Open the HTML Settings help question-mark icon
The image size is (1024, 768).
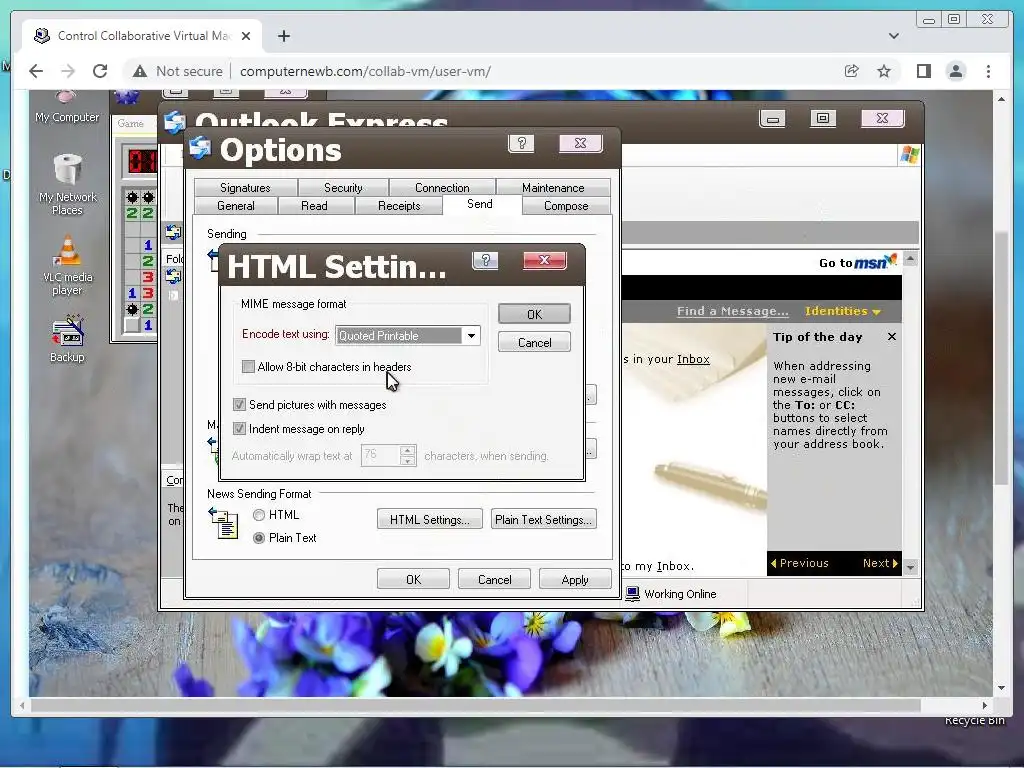click(x=485, y=261)
